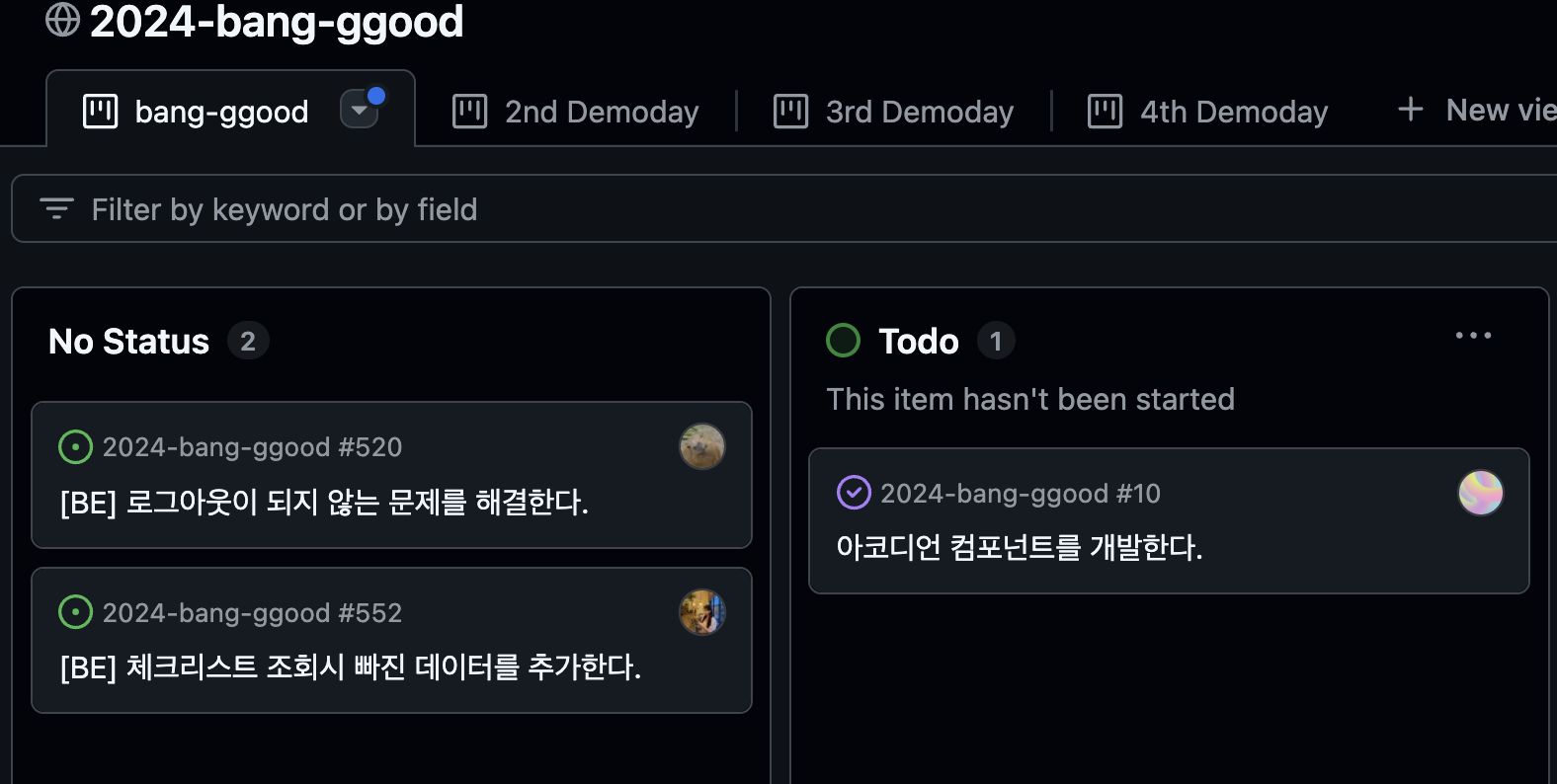Switch to the 3rd Demoday tab
This screenshot has height=784, width=1557.
(893, 112)
